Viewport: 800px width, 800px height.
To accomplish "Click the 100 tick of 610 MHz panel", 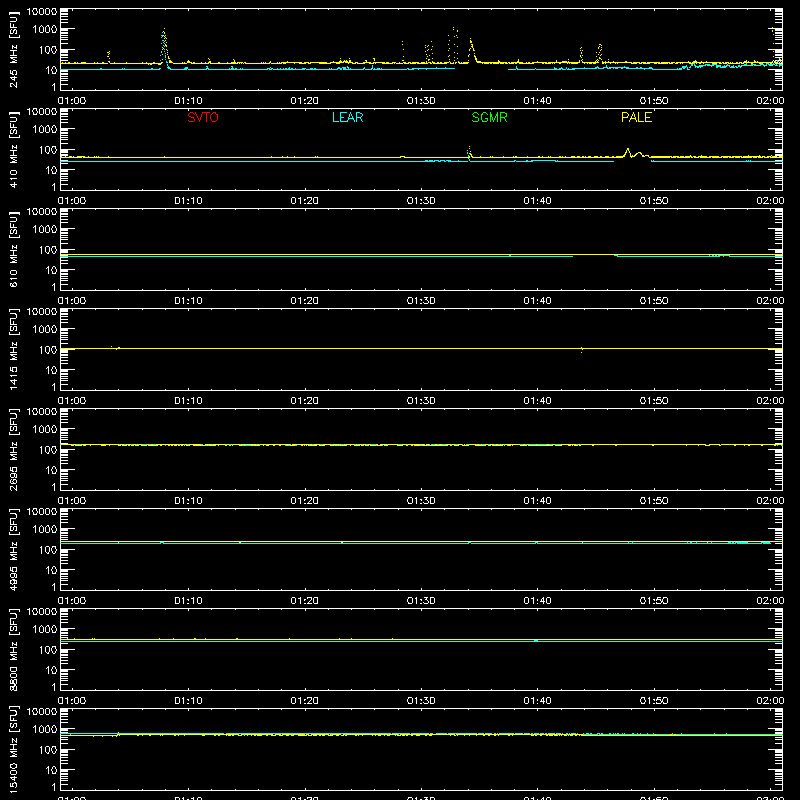I will [48, 250].
